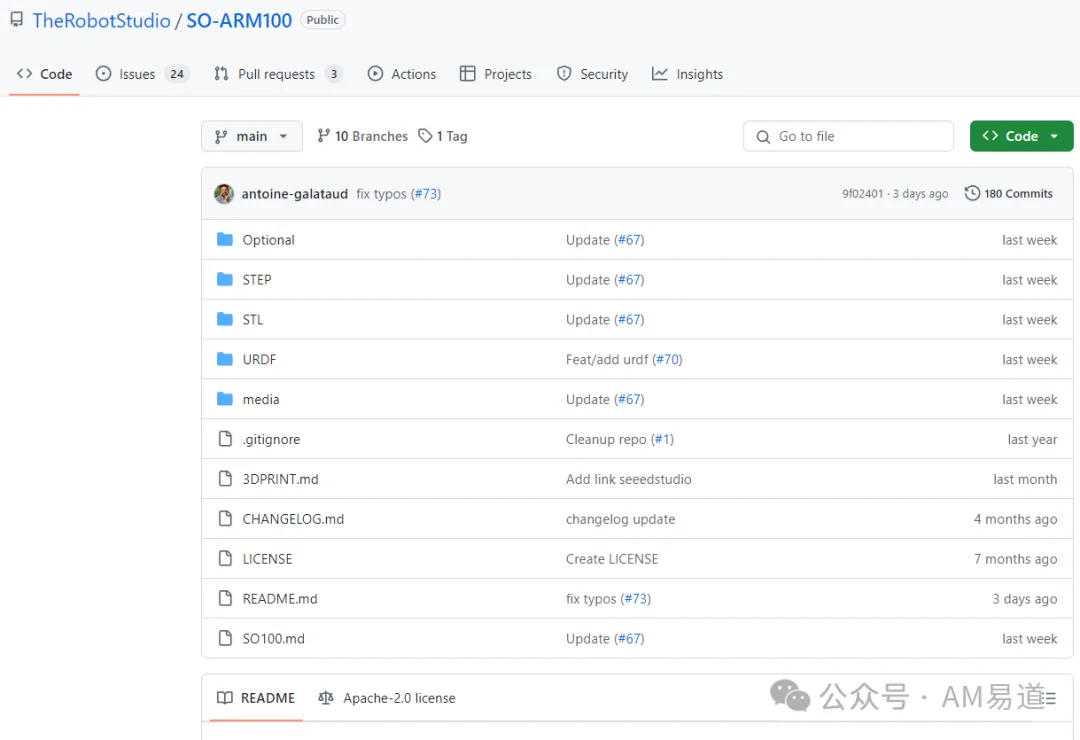1080x740 pixels.
Task: Click the 'Add link seeedstudio' commit message
Action: (x=629, y=479)
